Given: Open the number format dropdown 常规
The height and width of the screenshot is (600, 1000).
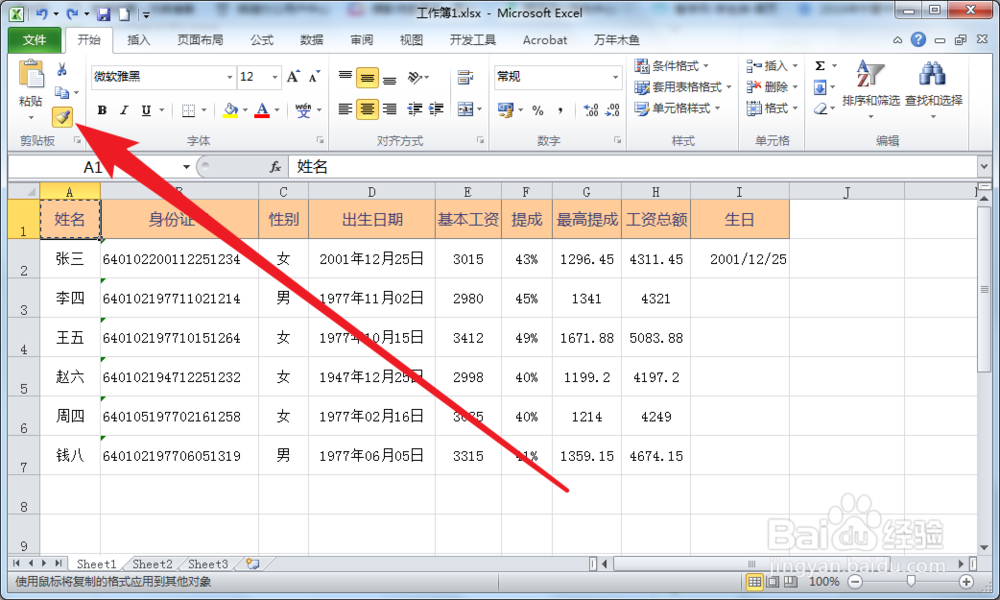Looking at the screenshot, I should click(x=615, y=77).
